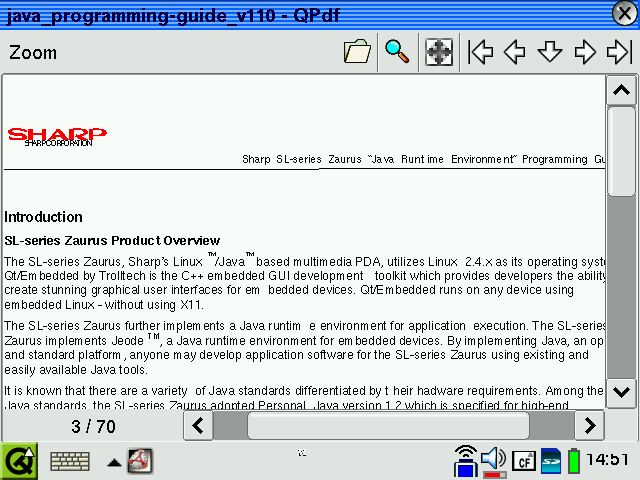The width and height of the screenshot is (640, 480).
Task: Close the QPdf window
Action: pos(625,13)
